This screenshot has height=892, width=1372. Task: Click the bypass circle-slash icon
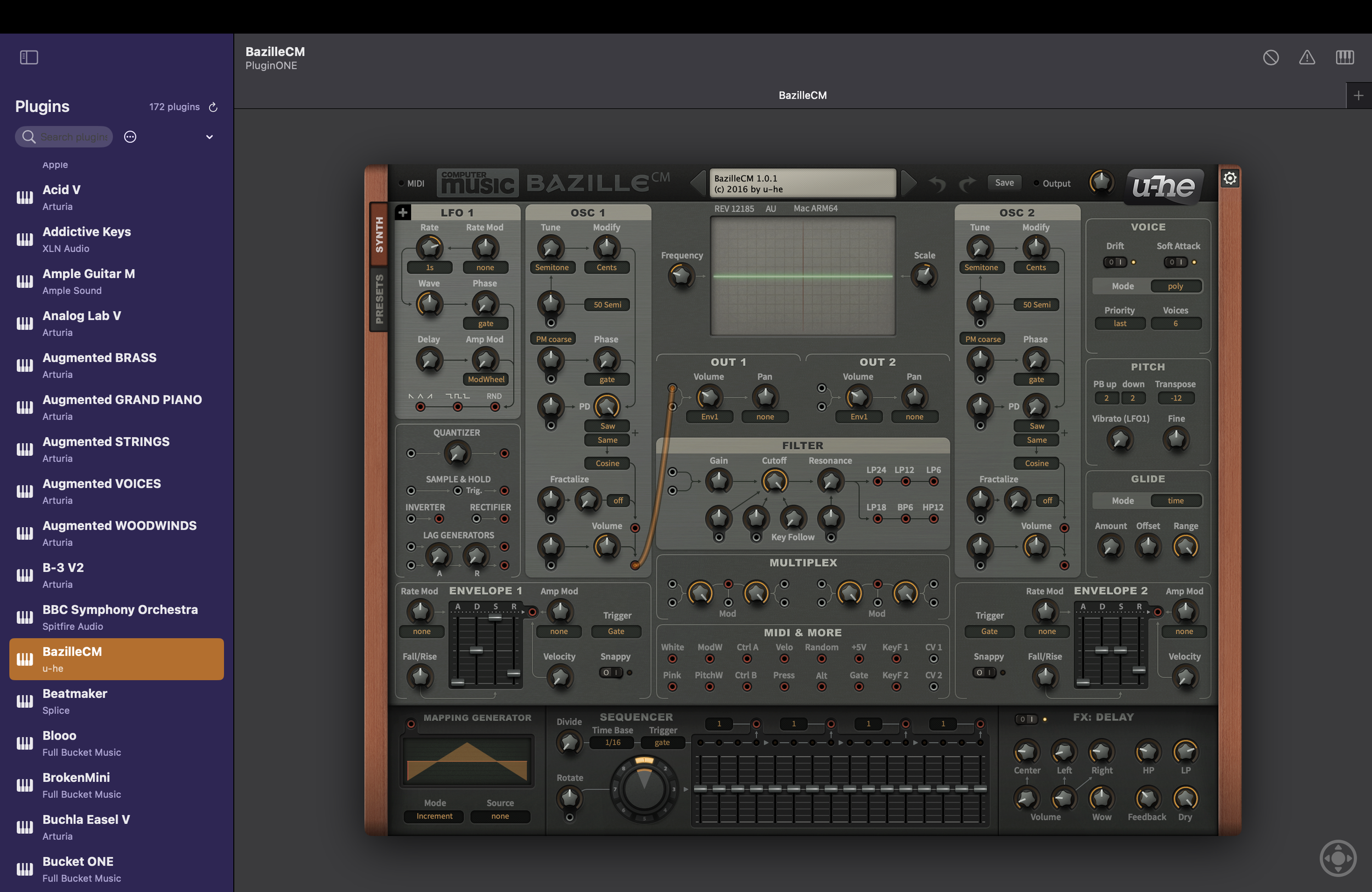[x=1270, y=57]
